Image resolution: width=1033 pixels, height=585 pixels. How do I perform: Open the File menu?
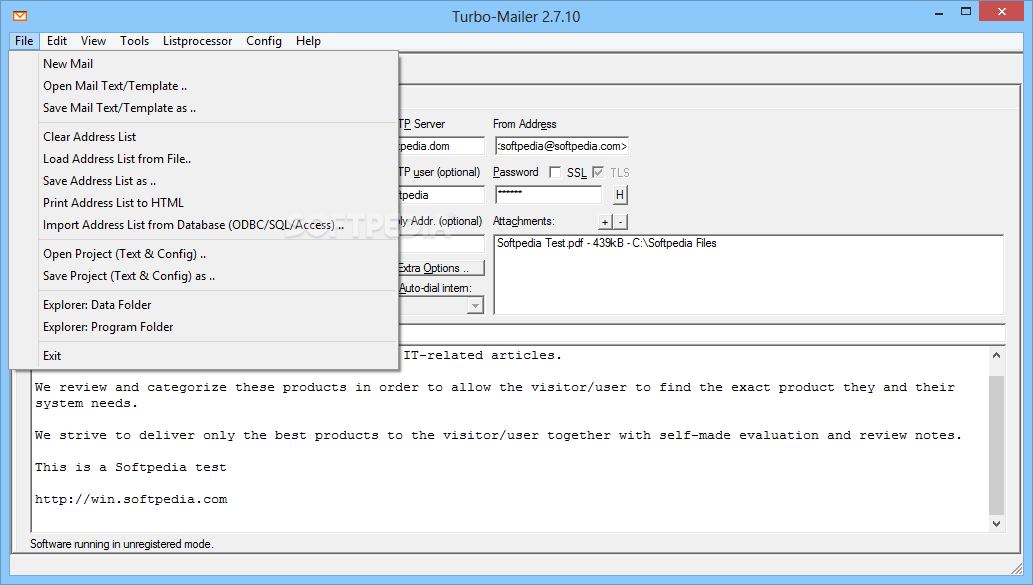24,41
